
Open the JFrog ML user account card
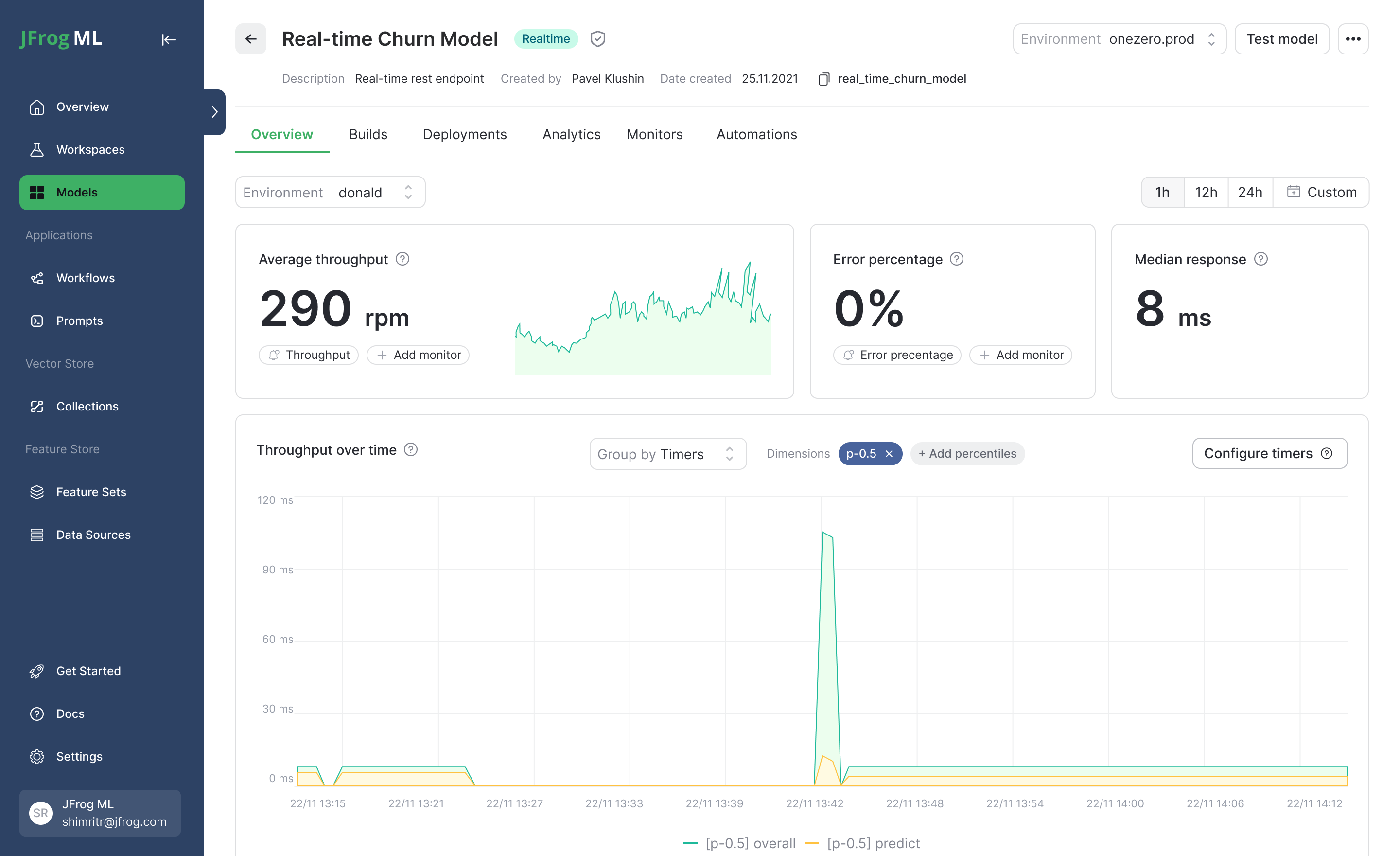100,813
